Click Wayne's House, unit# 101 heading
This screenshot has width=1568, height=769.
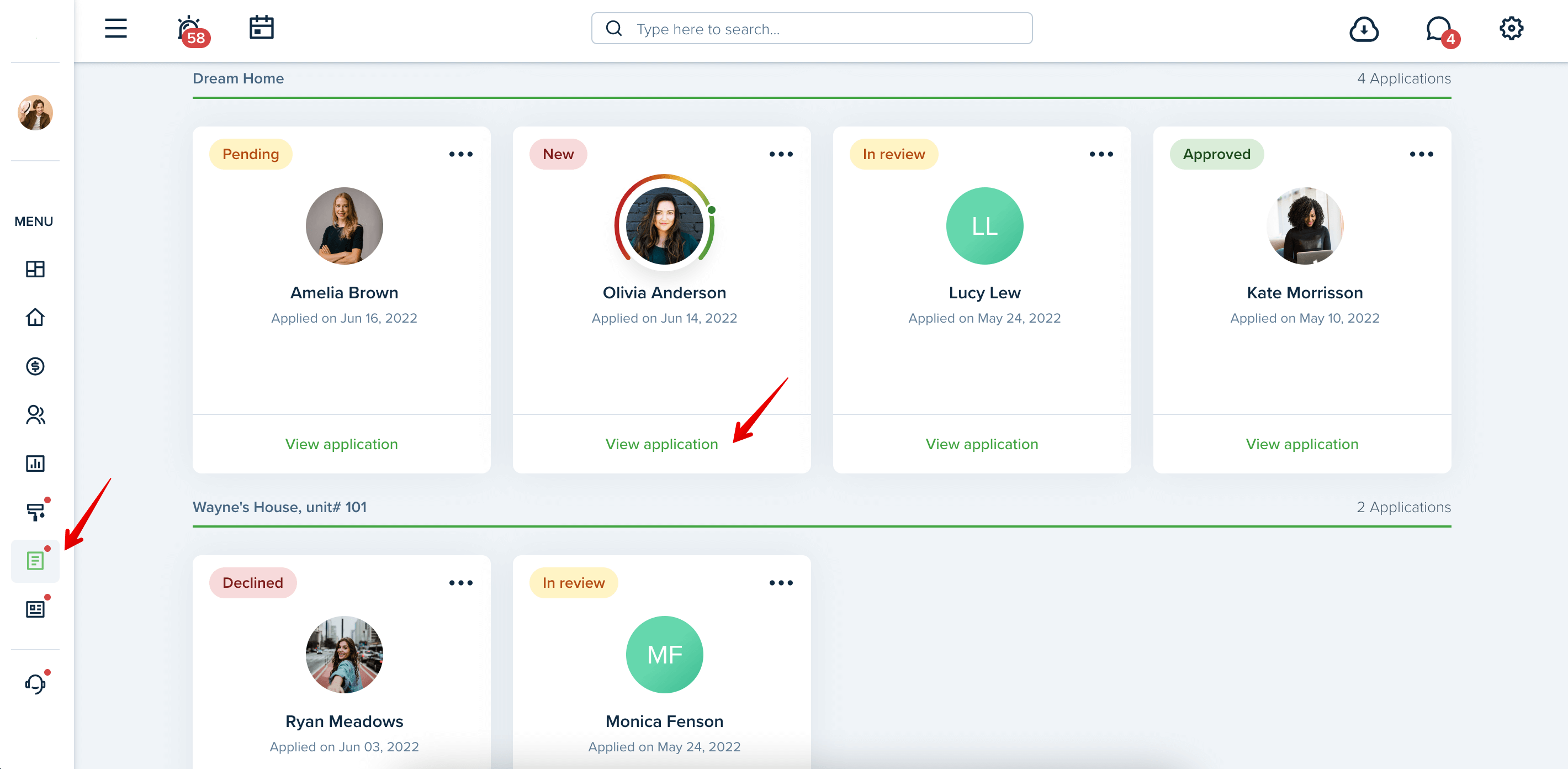279,507
